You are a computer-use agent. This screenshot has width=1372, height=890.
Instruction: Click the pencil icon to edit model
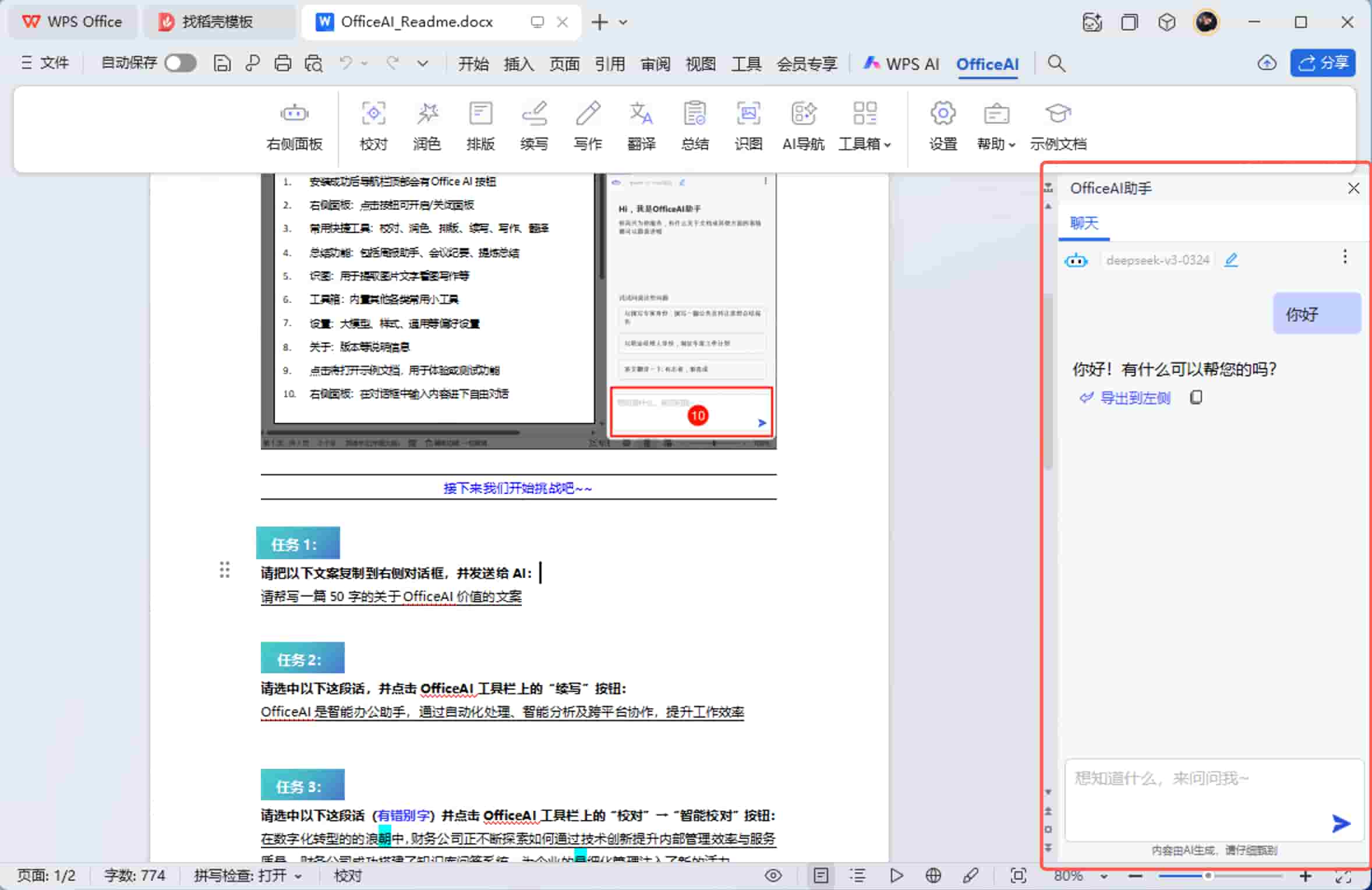[x=1230, y=260]
